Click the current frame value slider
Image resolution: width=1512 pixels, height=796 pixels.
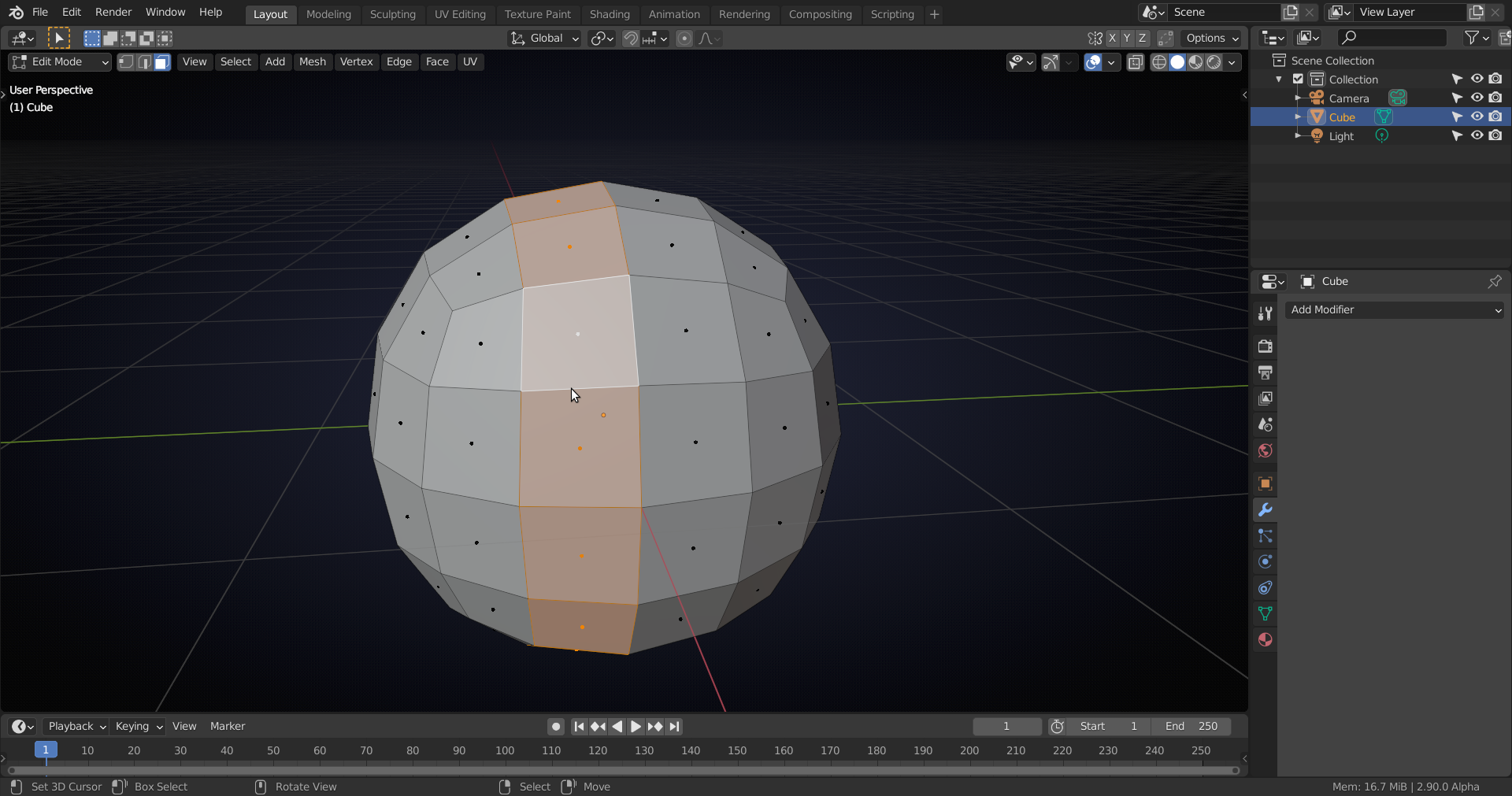pos(1006,726)
